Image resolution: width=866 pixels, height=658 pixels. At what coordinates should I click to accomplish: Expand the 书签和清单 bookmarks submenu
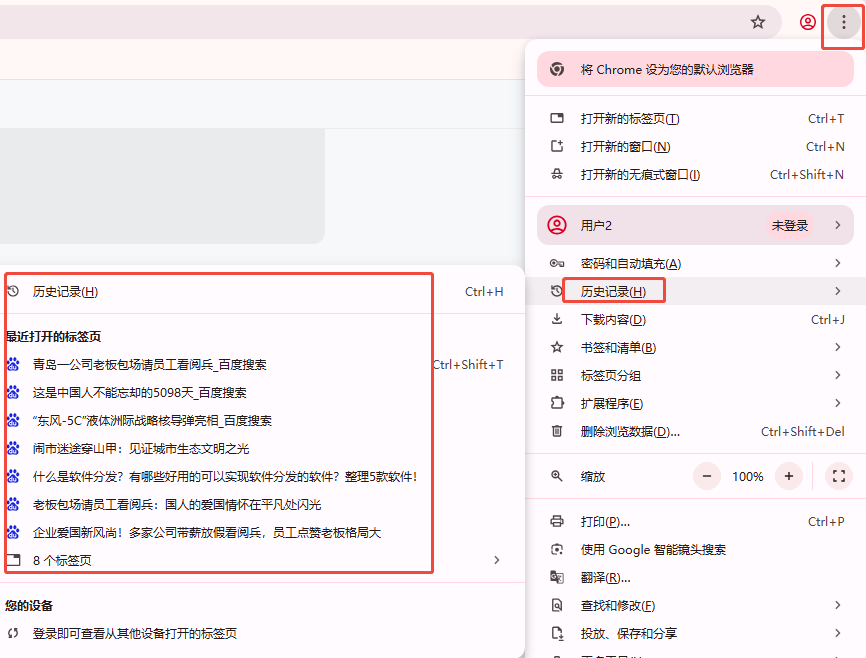[x=618, y=348]
